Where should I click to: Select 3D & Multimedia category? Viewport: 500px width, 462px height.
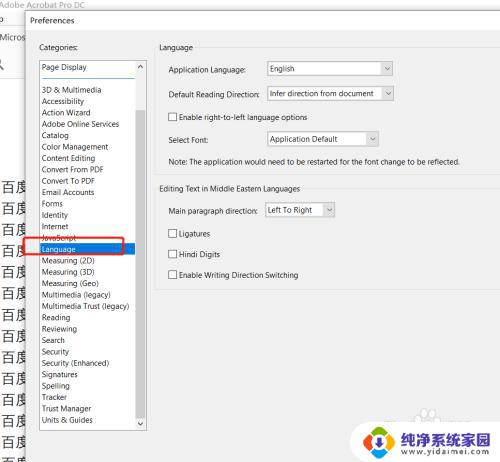71,90
